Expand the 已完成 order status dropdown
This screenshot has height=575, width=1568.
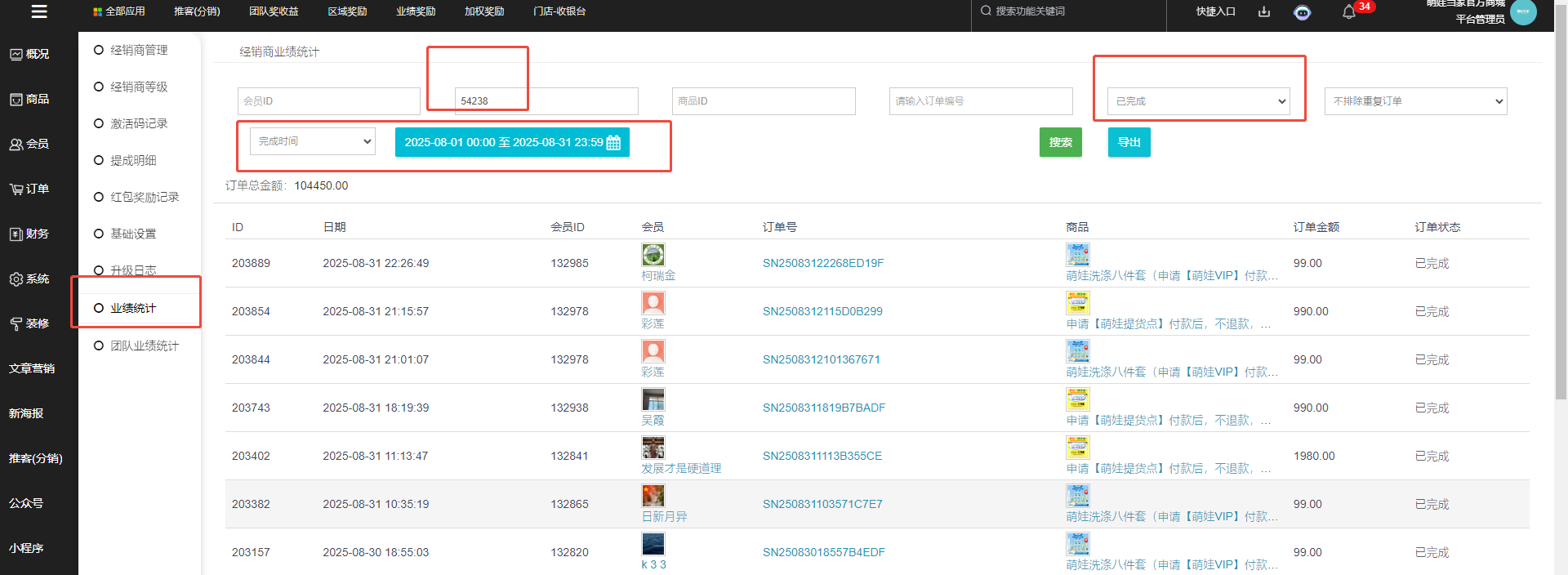pyautogui.click(x=1198, y=101)
